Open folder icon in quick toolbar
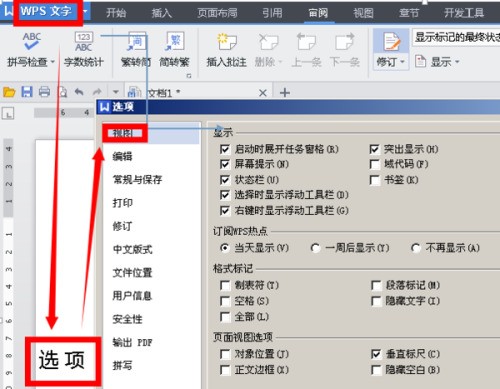 (x=9, y=92)
